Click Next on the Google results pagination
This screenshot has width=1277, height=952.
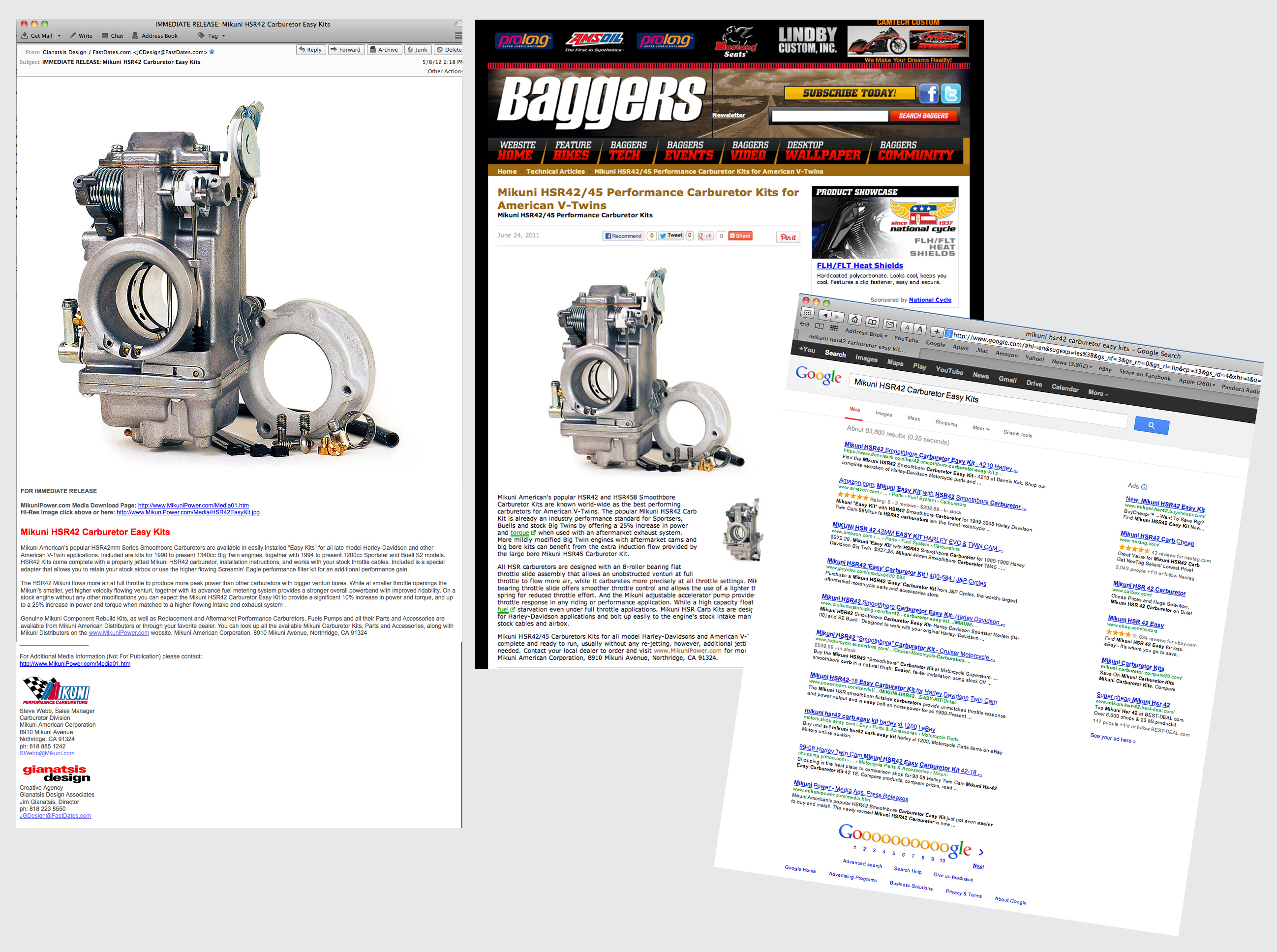(978, 865)
